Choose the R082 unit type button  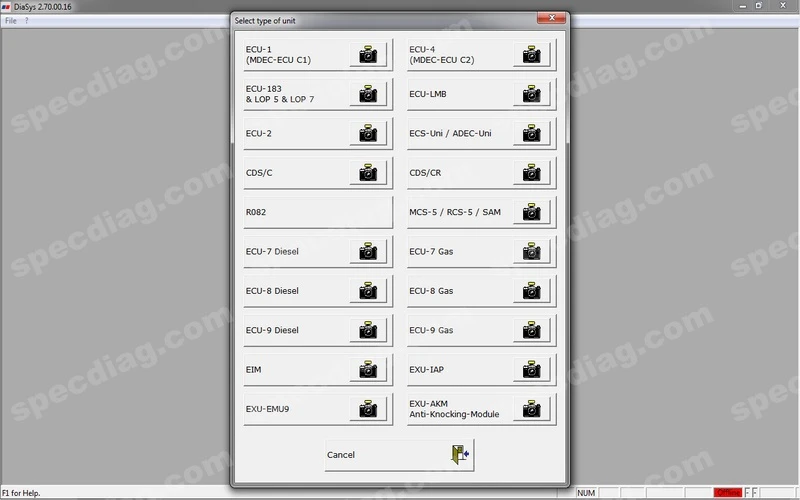click(x=318, y=212)
